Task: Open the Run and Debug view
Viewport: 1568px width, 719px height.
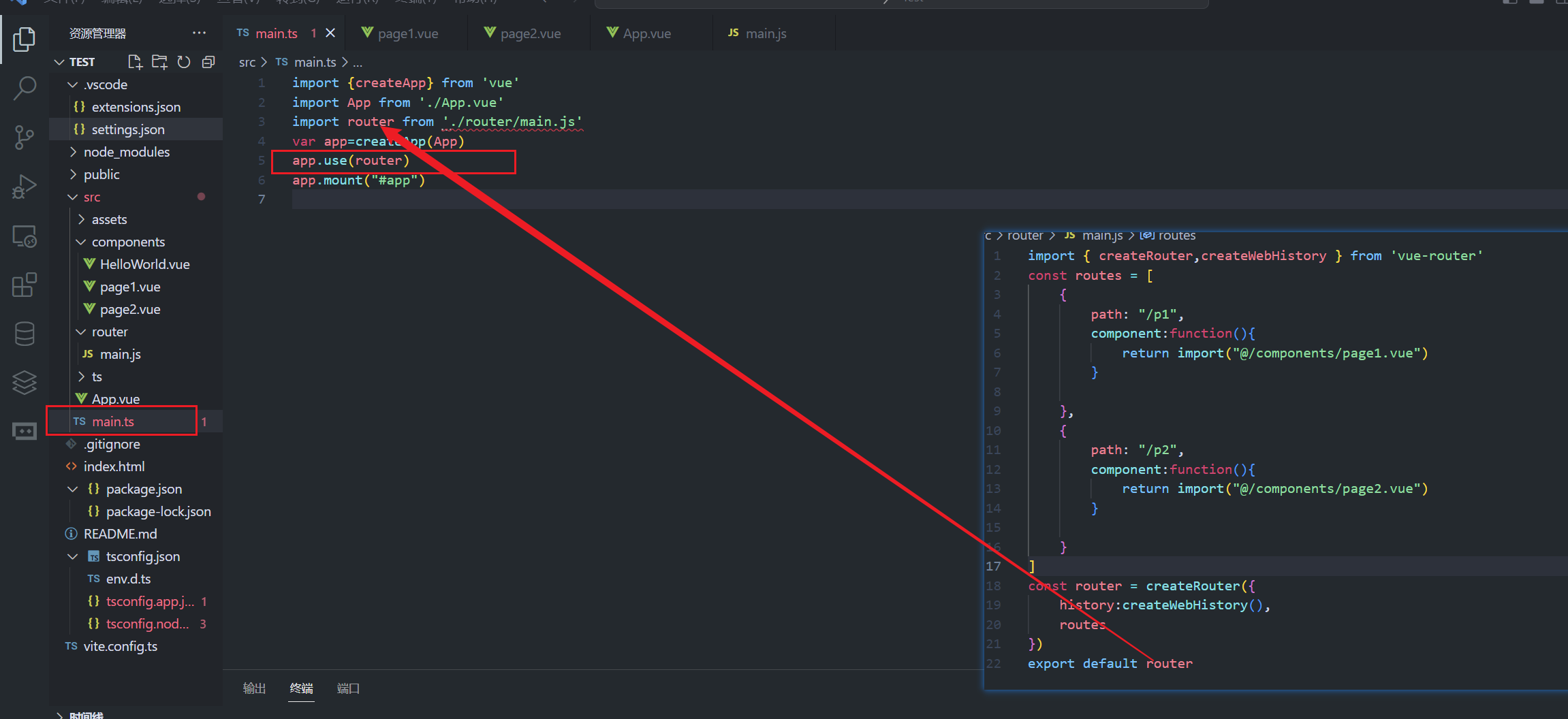Action: [x=25, y=187]
